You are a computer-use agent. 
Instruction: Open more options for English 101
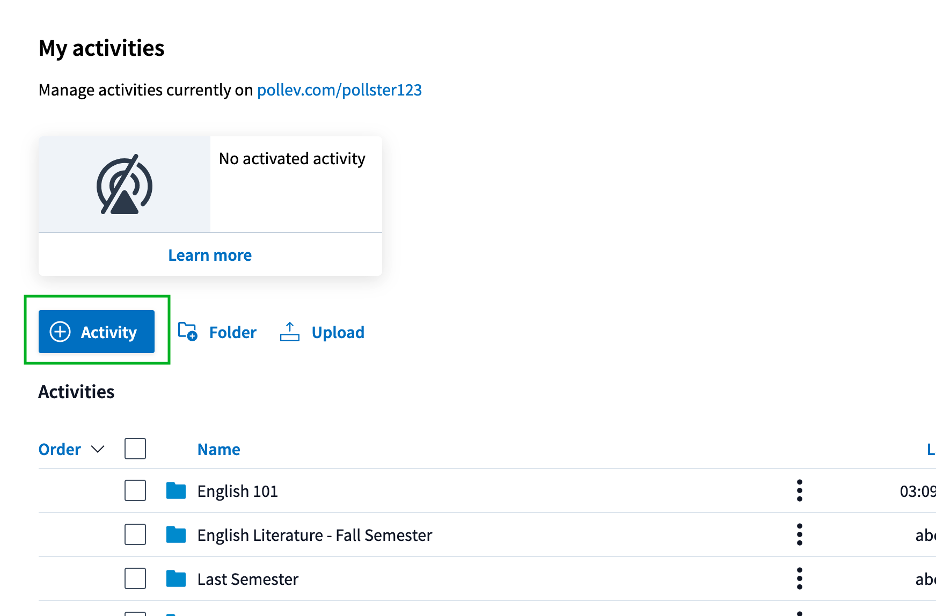[x=799, y=491]
